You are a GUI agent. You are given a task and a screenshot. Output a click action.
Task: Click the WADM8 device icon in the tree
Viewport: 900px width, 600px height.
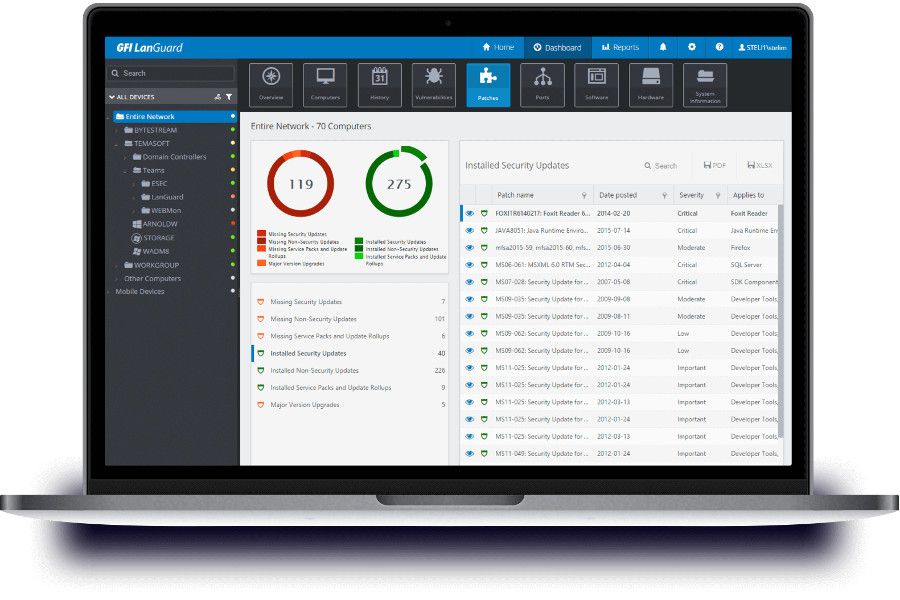[137, 251]
